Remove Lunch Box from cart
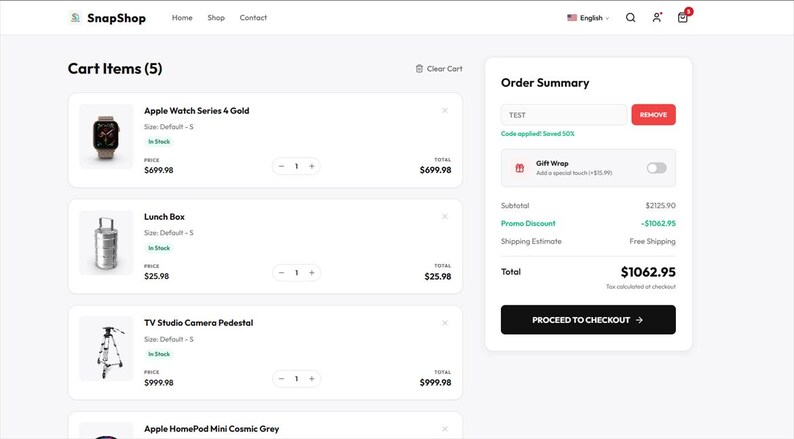 tap(445, 217)
